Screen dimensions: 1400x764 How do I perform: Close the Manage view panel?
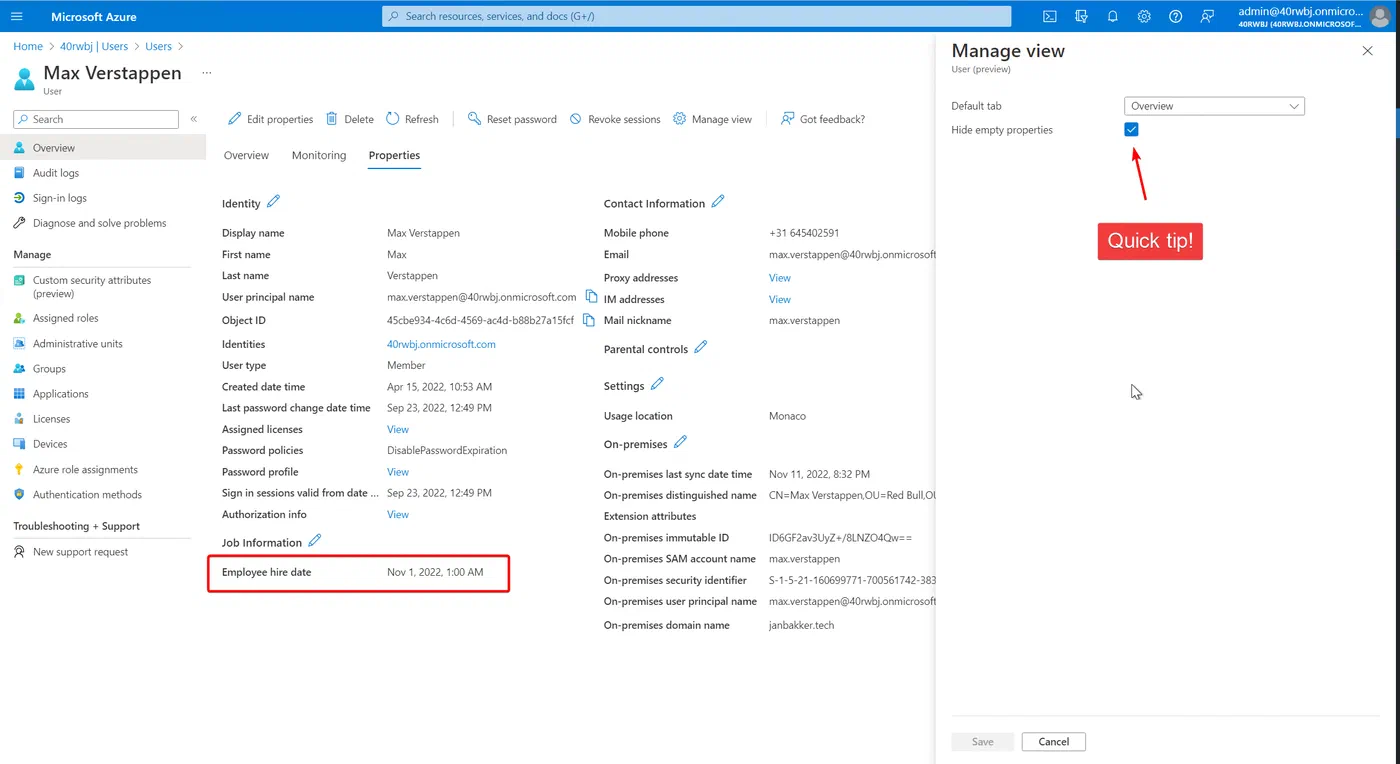[1368, 51]
